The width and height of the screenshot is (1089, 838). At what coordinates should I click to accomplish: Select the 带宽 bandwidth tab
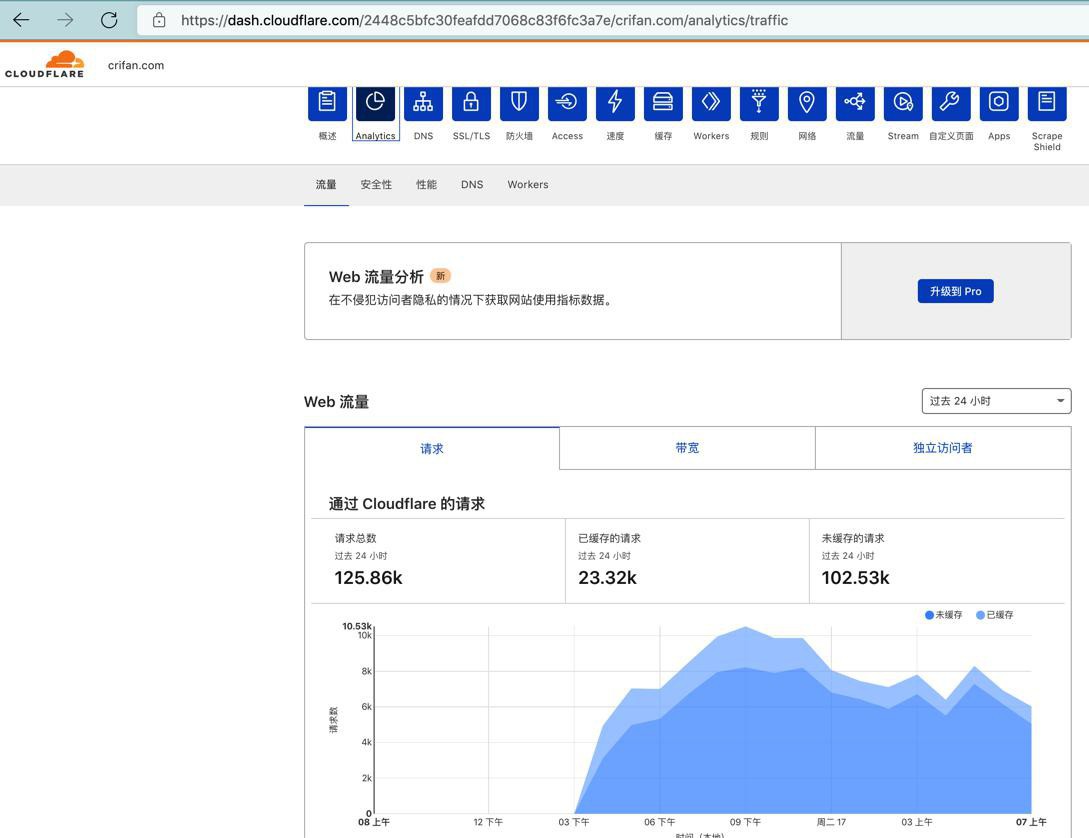pyautogui.click(x=687, y=448)
